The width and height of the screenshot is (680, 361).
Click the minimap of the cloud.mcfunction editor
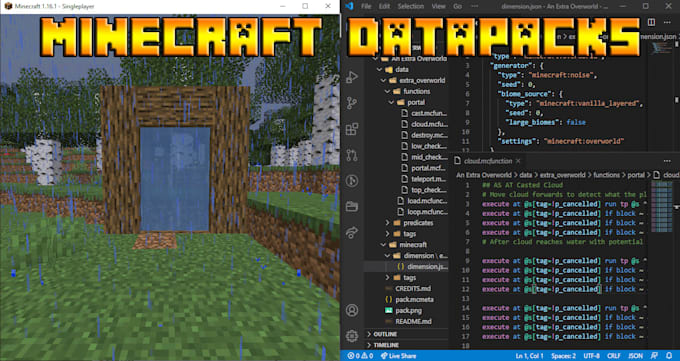[x=661, y=207]
